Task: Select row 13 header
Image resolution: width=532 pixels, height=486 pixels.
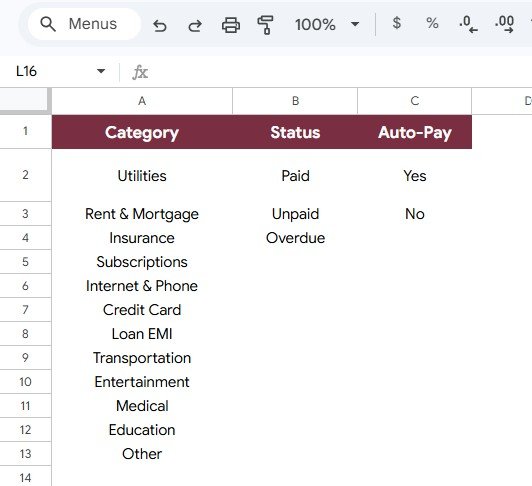Action: click(x=25, y=454)
